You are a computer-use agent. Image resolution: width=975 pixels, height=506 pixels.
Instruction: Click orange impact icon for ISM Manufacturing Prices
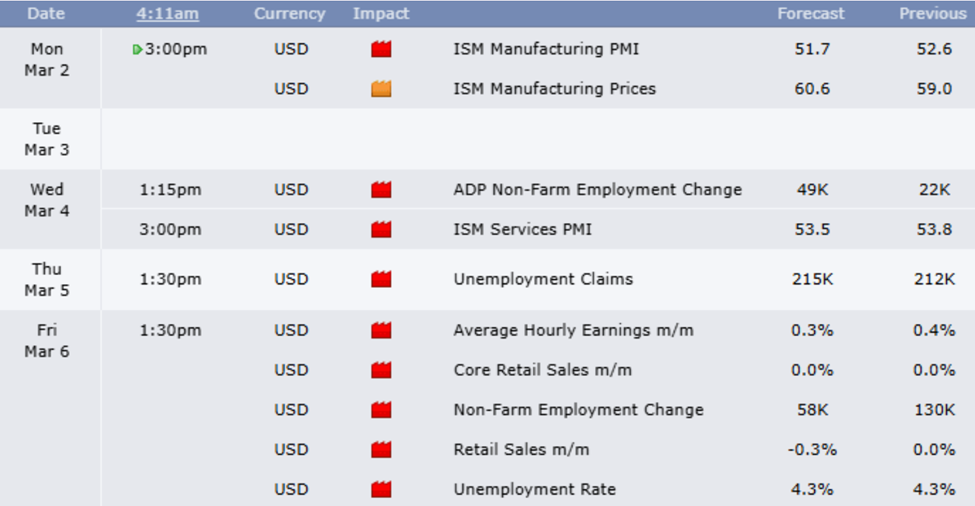[381, 89]
